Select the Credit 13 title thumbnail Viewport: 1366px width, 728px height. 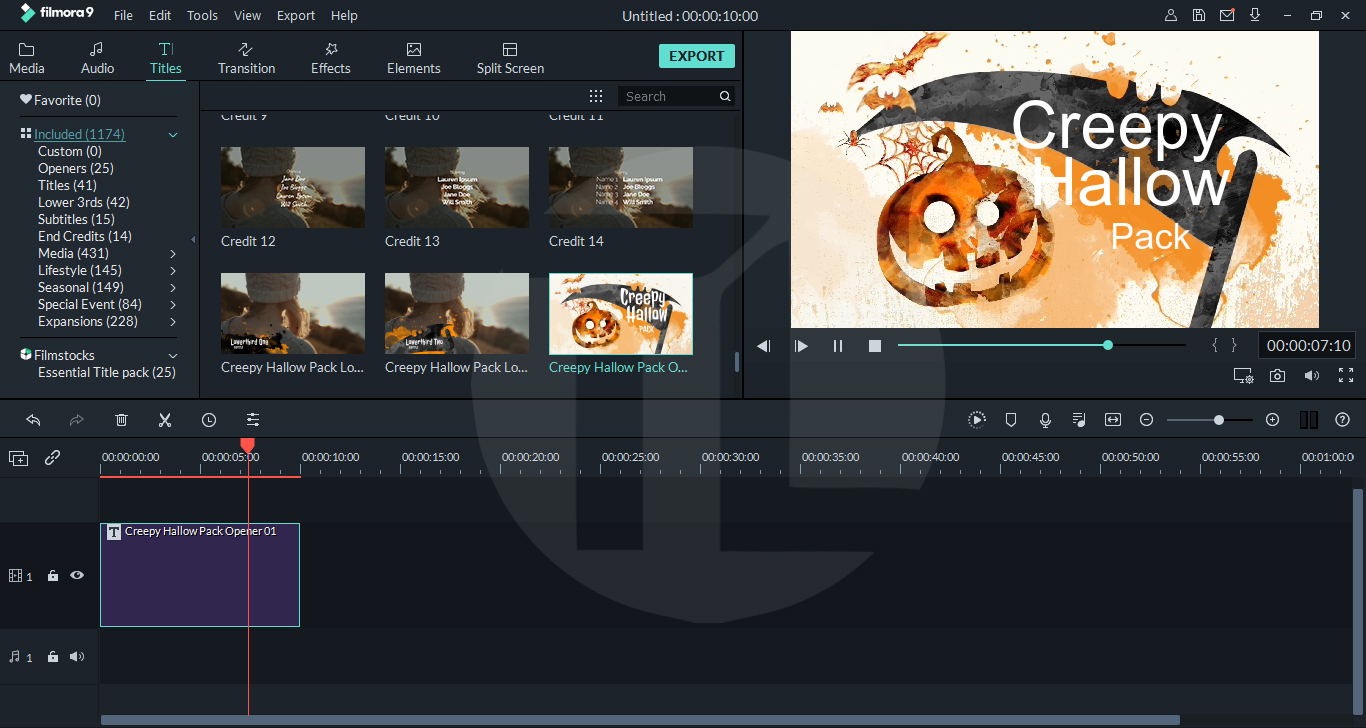(457, 188)
